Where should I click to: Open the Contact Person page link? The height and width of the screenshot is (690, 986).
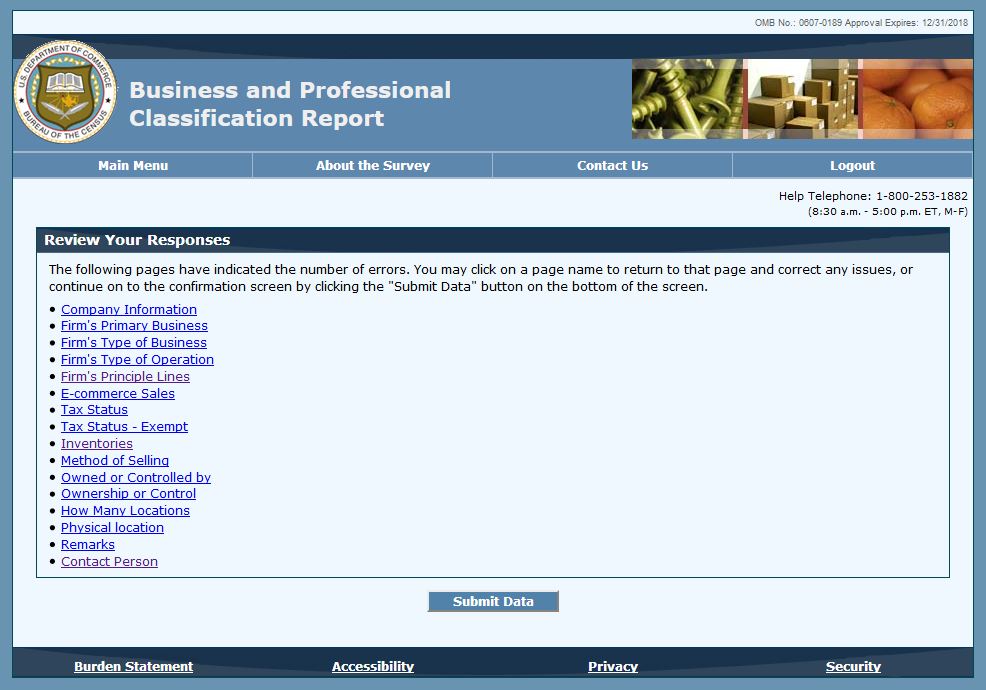[109, 562]
